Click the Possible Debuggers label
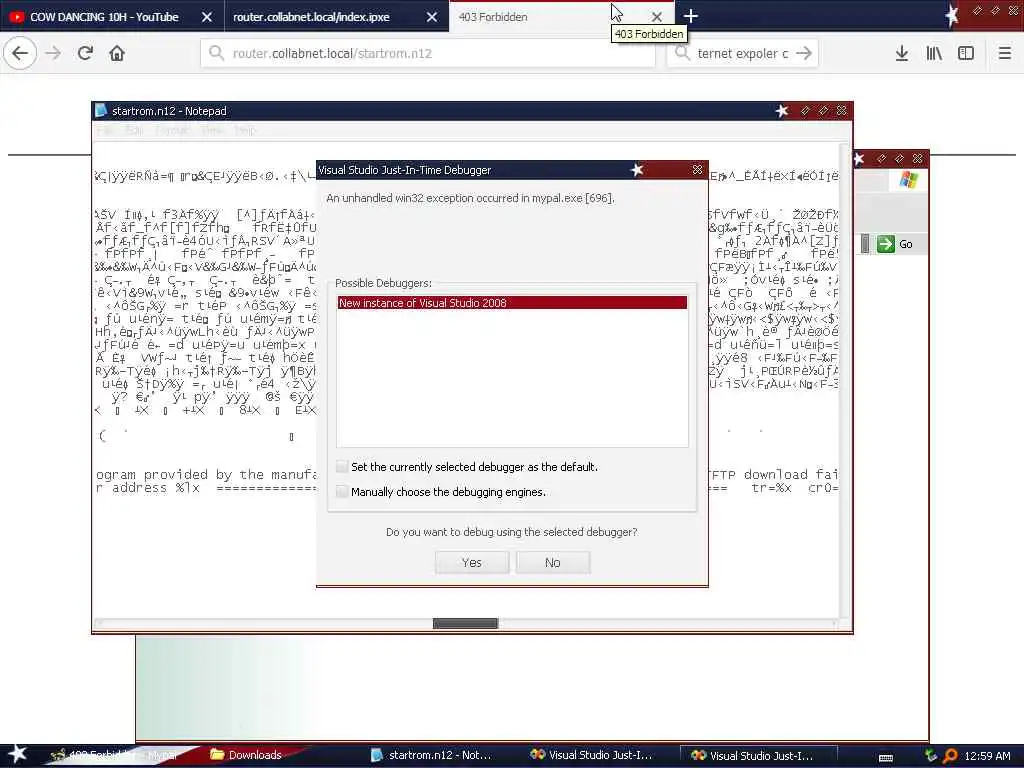The height and width of the screenshot is (768, 1024). click(383, 283)
